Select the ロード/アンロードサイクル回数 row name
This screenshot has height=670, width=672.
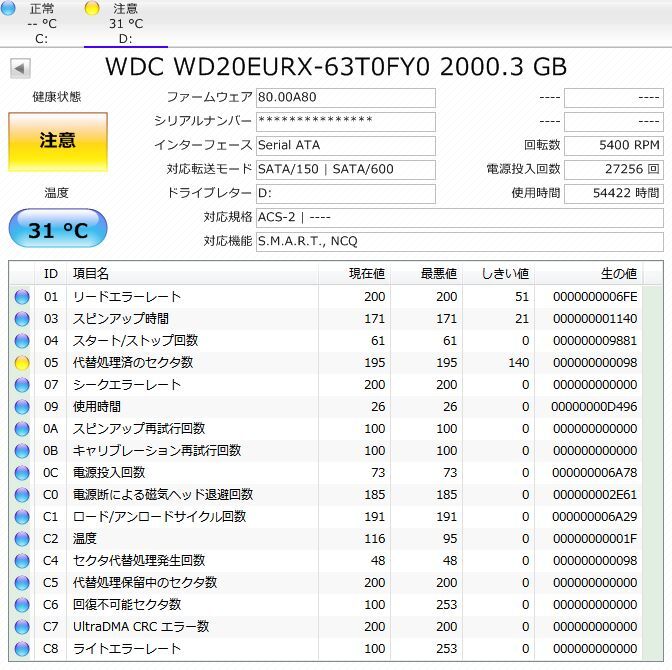(159, 517)
